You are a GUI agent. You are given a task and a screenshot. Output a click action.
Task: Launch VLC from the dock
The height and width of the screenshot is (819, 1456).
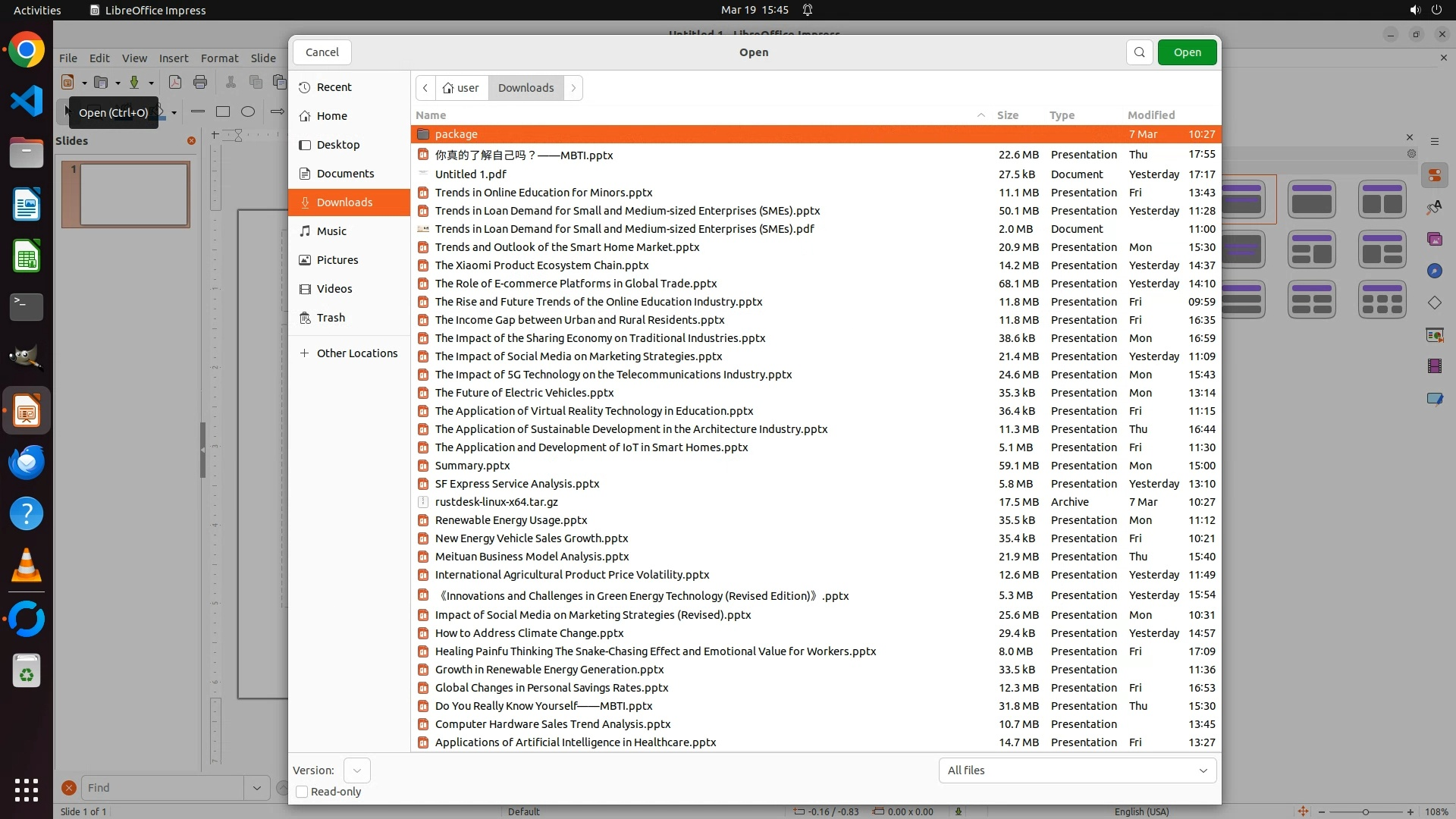(27, 566)
